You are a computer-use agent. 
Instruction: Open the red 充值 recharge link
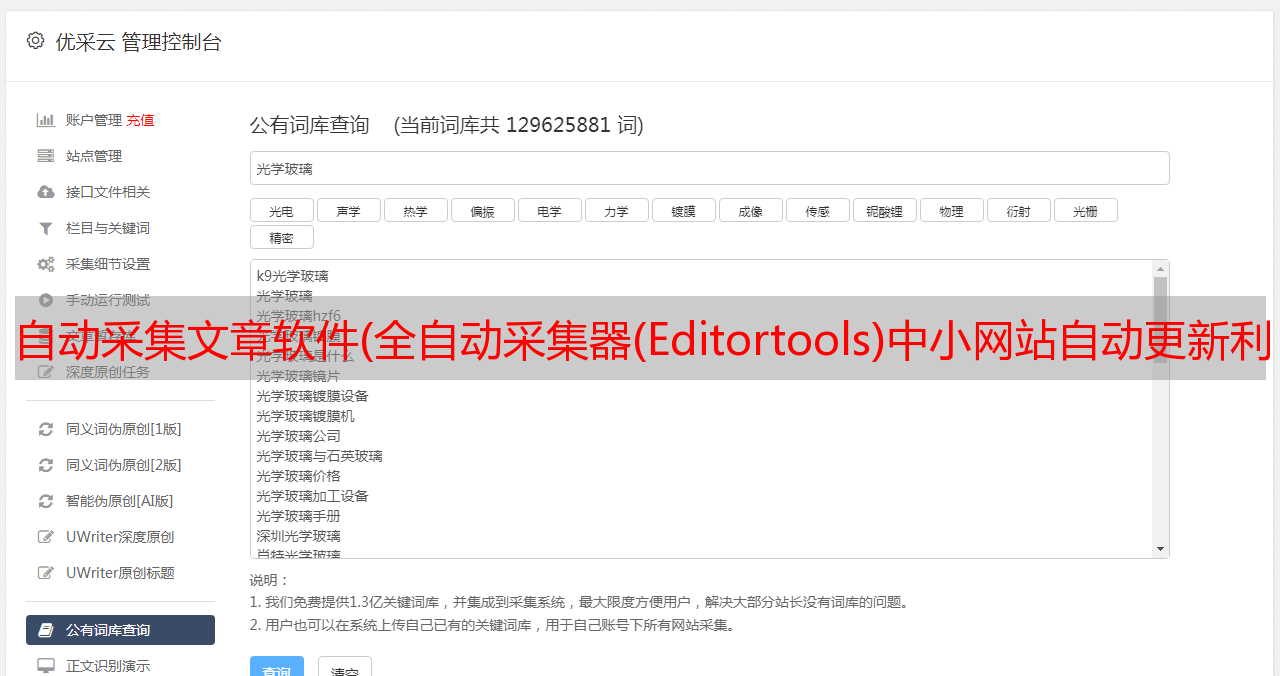140,120
